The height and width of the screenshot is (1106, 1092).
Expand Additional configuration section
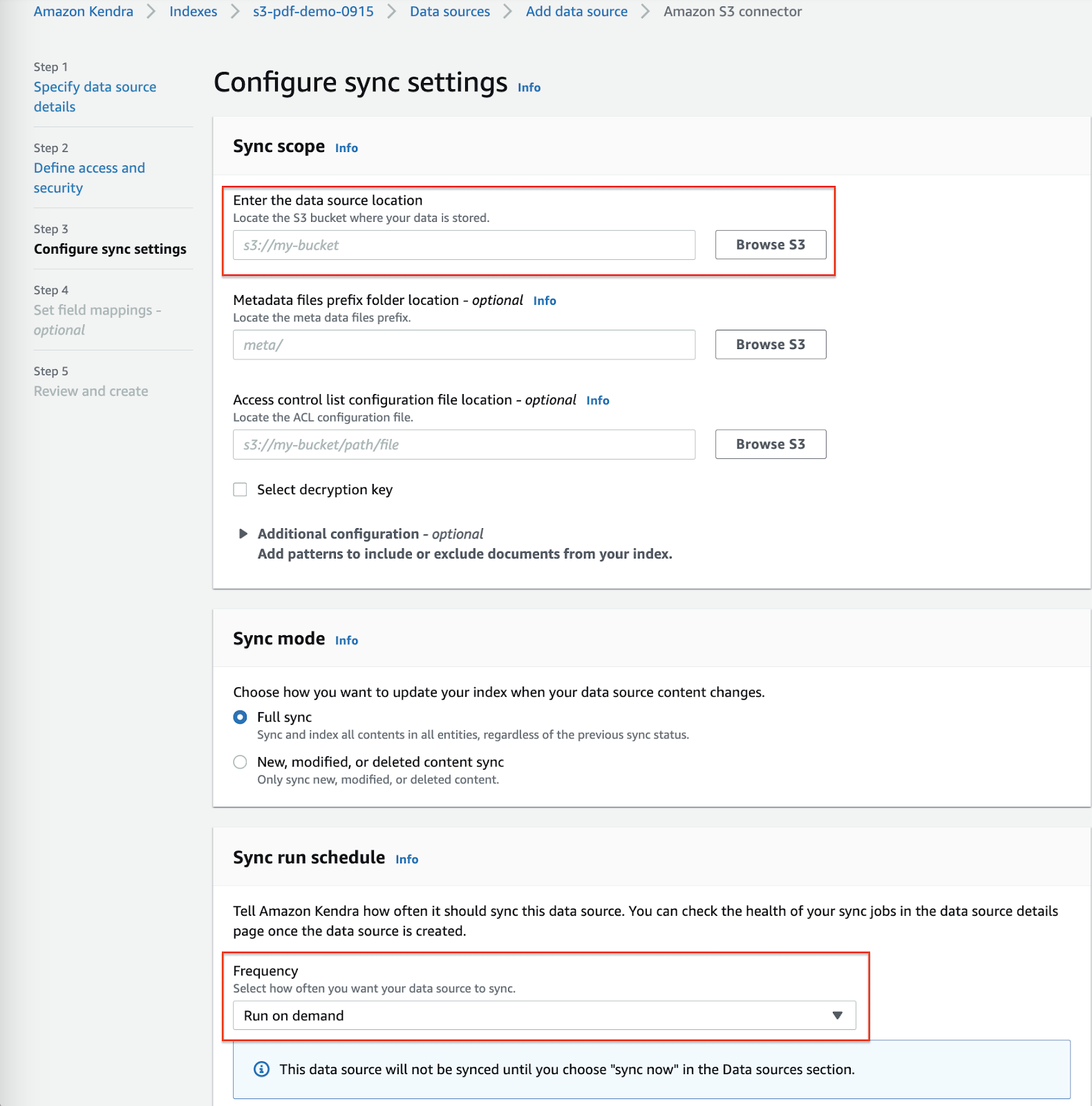[243, 534]
